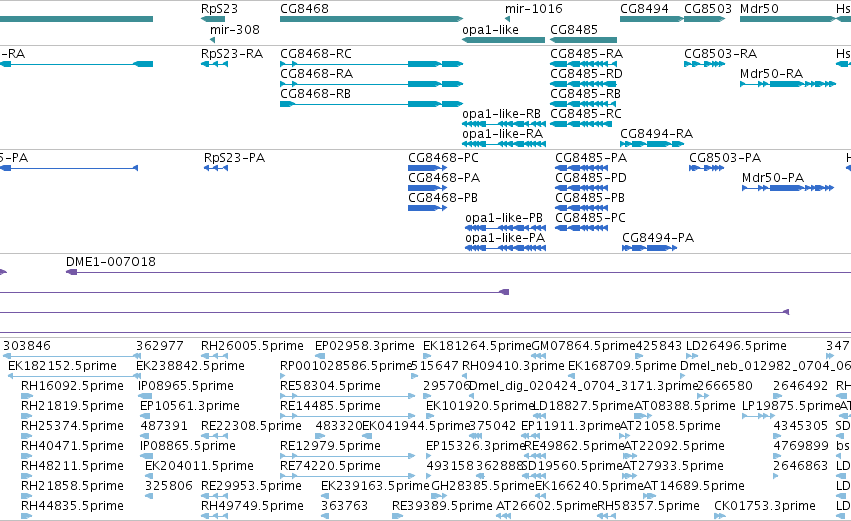Select transcript CG8468-RB

315,93
